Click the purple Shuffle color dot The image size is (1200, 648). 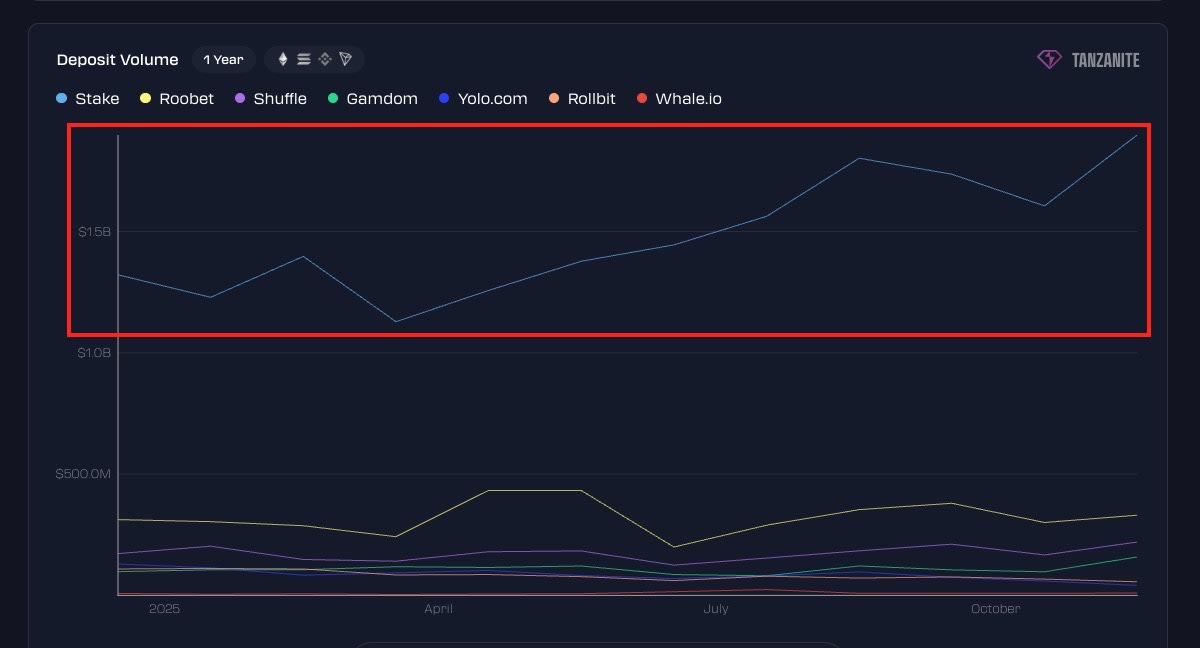(x=240, y=99)
